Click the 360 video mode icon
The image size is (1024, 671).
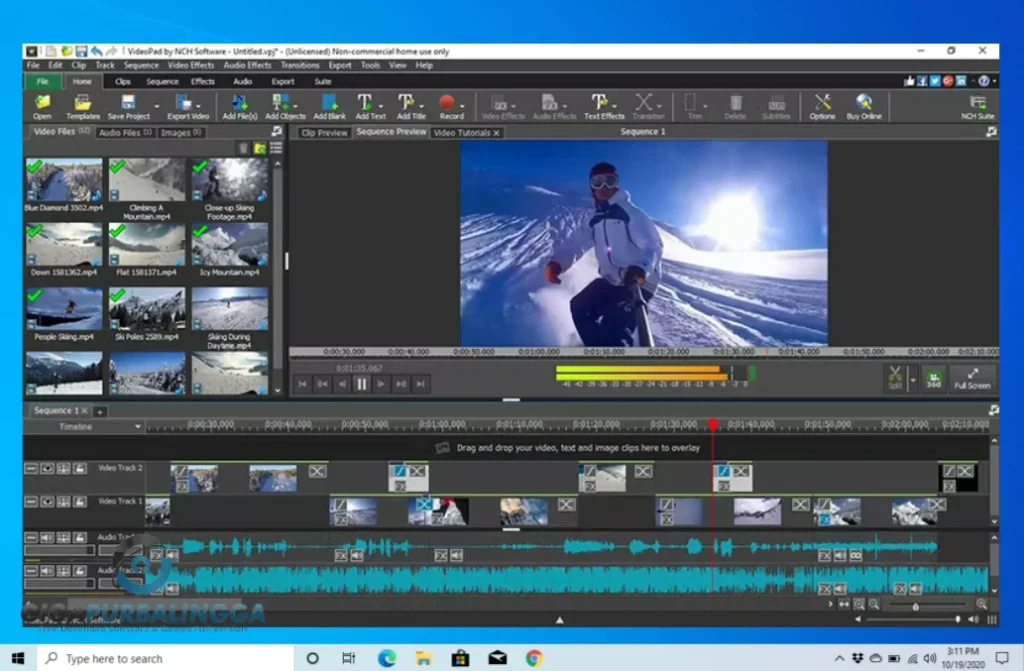pos(933,375)
